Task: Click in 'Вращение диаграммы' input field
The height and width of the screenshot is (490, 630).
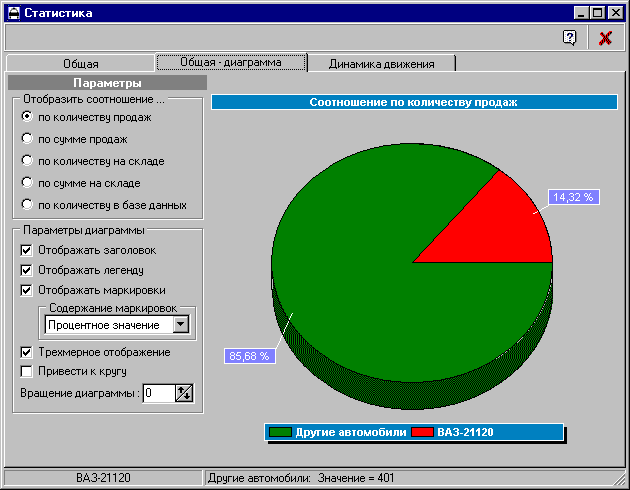Action: pos(157,393)
